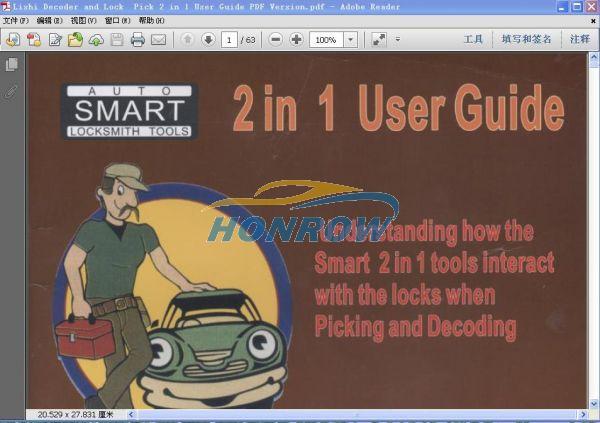Show attachments paperclip sidebar icon
Image resolution: width=600 pixels, height=423 pixels.
(x=11, y=92)
